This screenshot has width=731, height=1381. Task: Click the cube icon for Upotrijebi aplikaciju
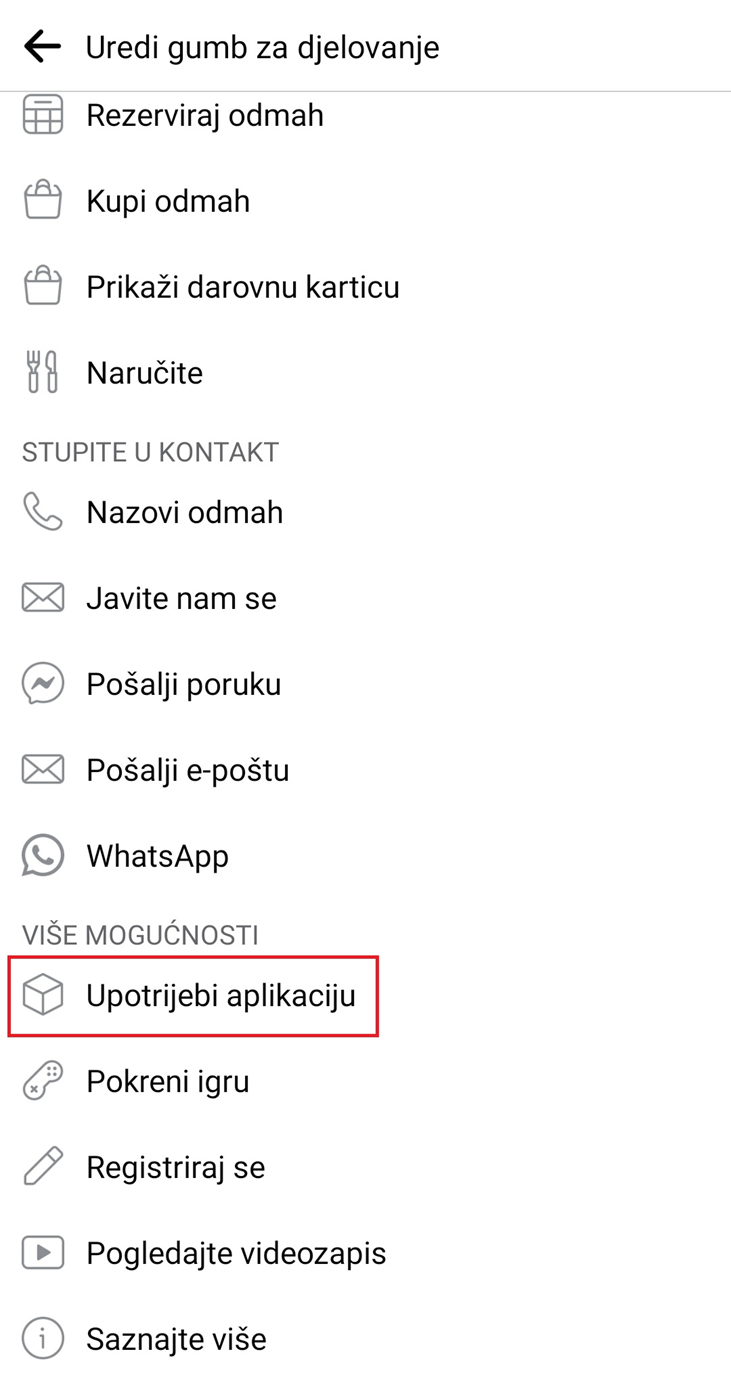coord(43,996)
